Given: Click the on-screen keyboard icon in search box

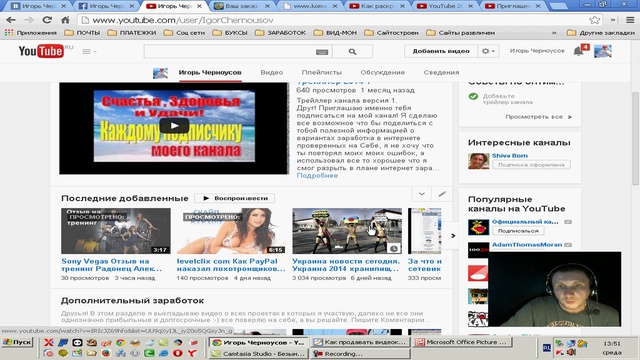Looking at the screenshot, I should 322,52.
